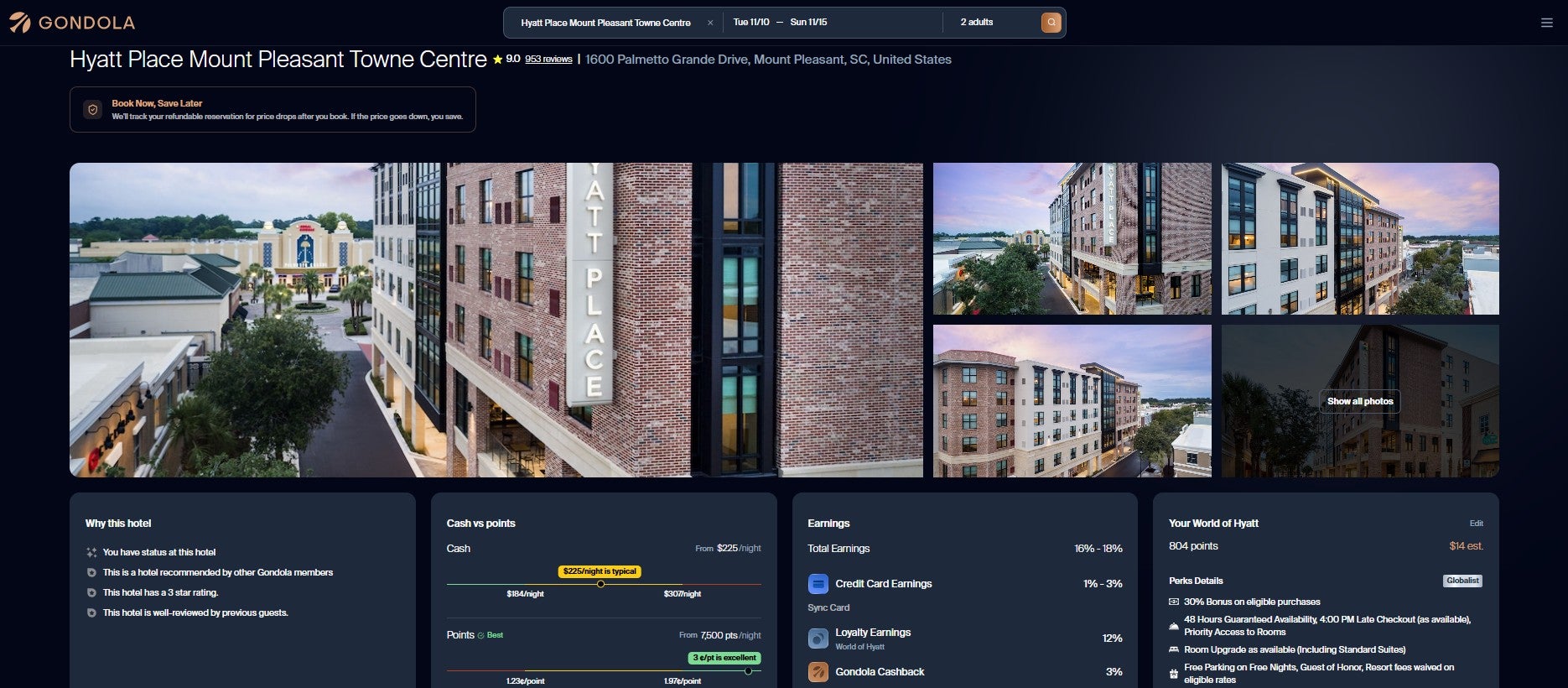Viewport: 1568px width, 688px height.
Task: Click the Globalist status badge
Action: (x=1462, y=581)
